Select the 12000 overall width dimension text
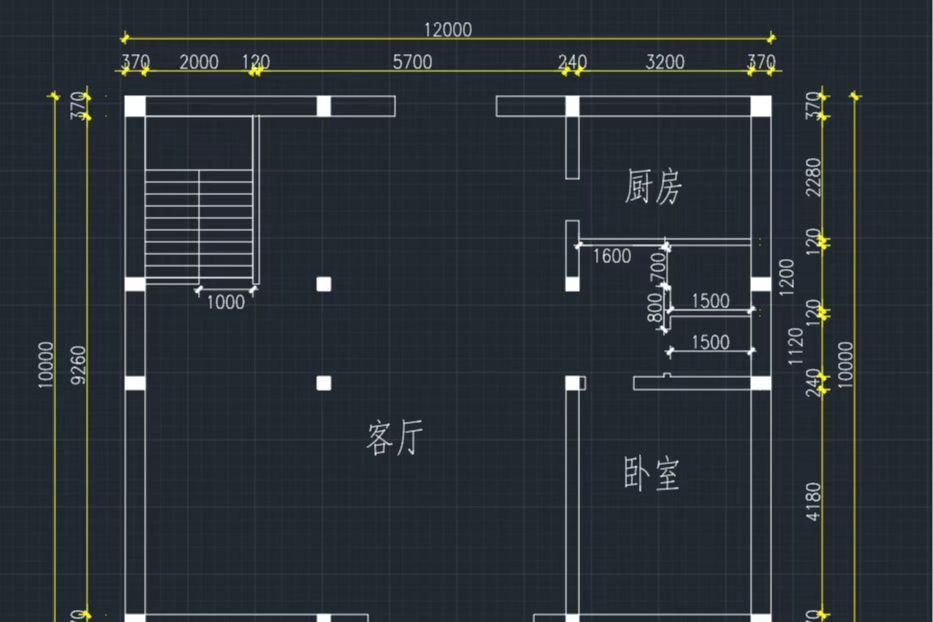The image size is (933, 622). (x=448, y=30)
